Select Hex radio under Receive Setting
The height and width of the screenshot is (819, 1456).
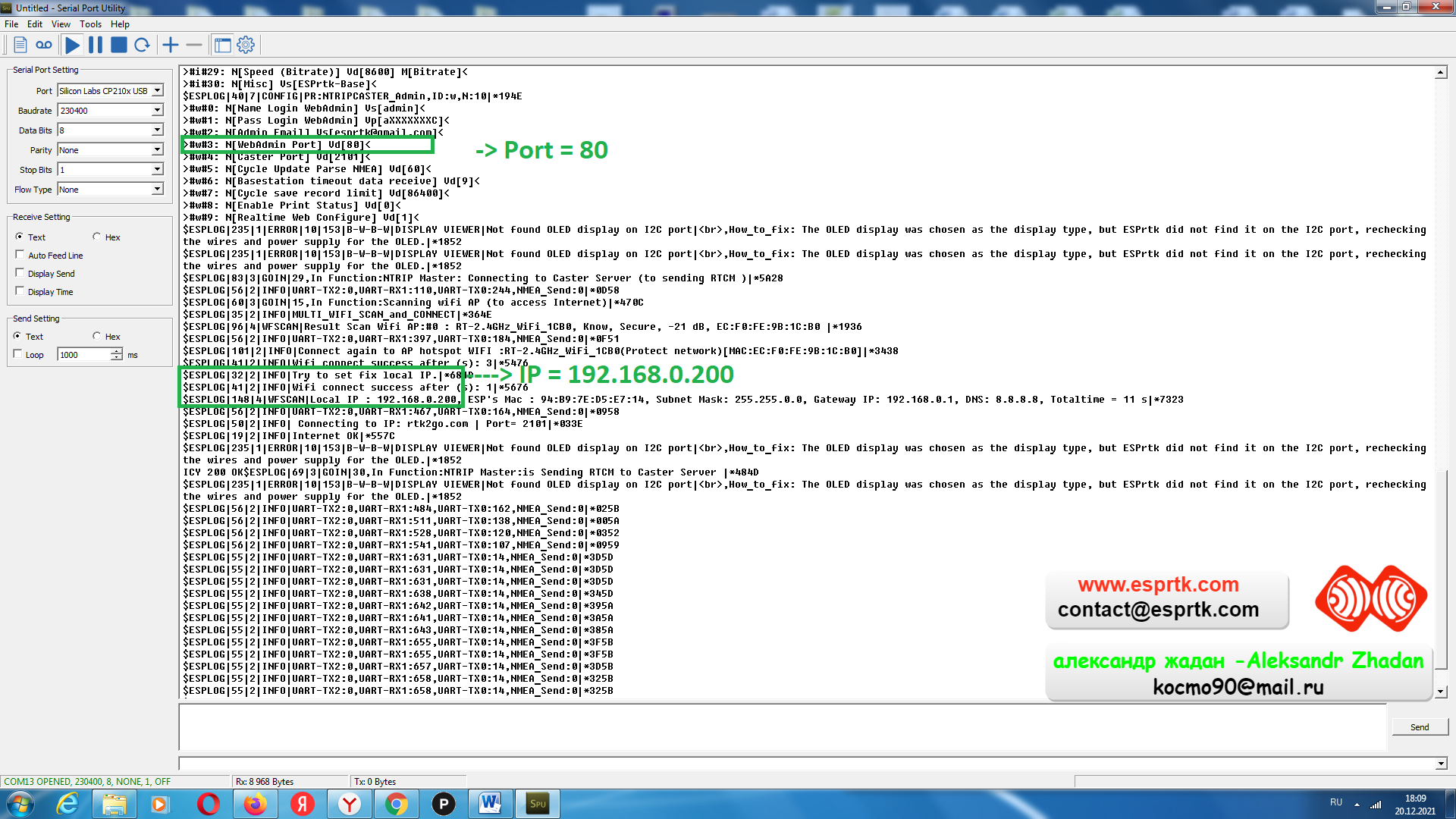[x=97, y=237]
